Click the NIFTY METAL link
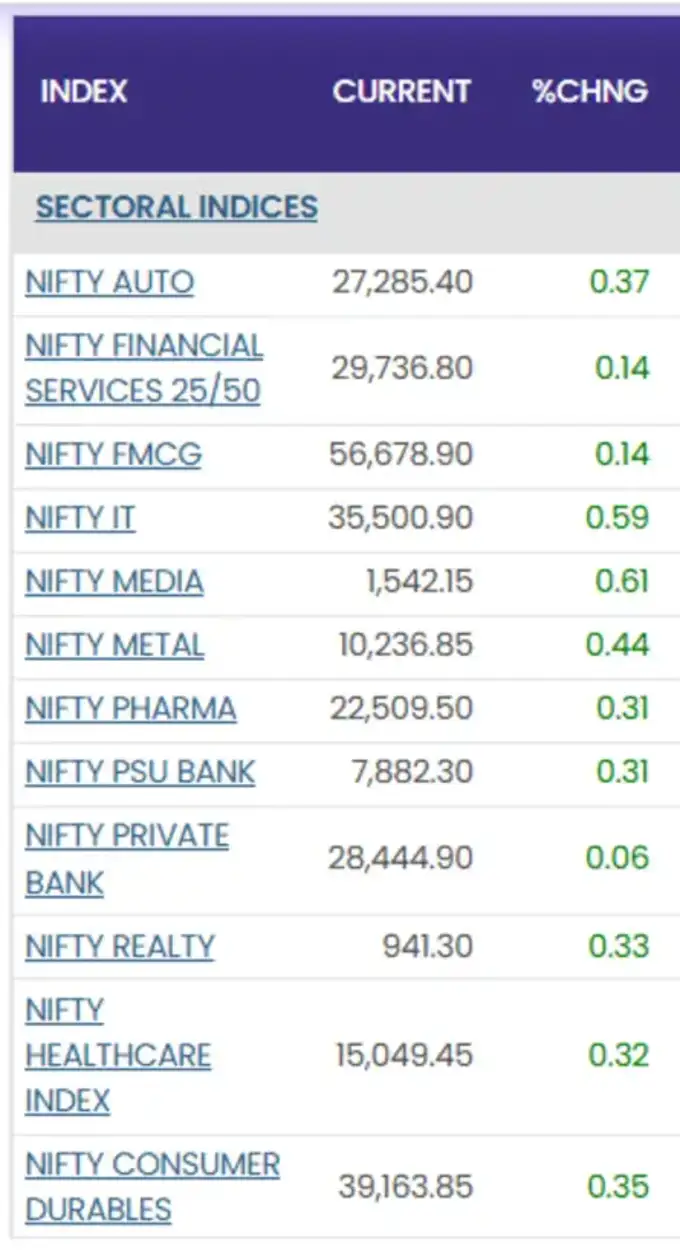Screen dimensions: 680x1252 pyautogui.click(x=114, y=645)
